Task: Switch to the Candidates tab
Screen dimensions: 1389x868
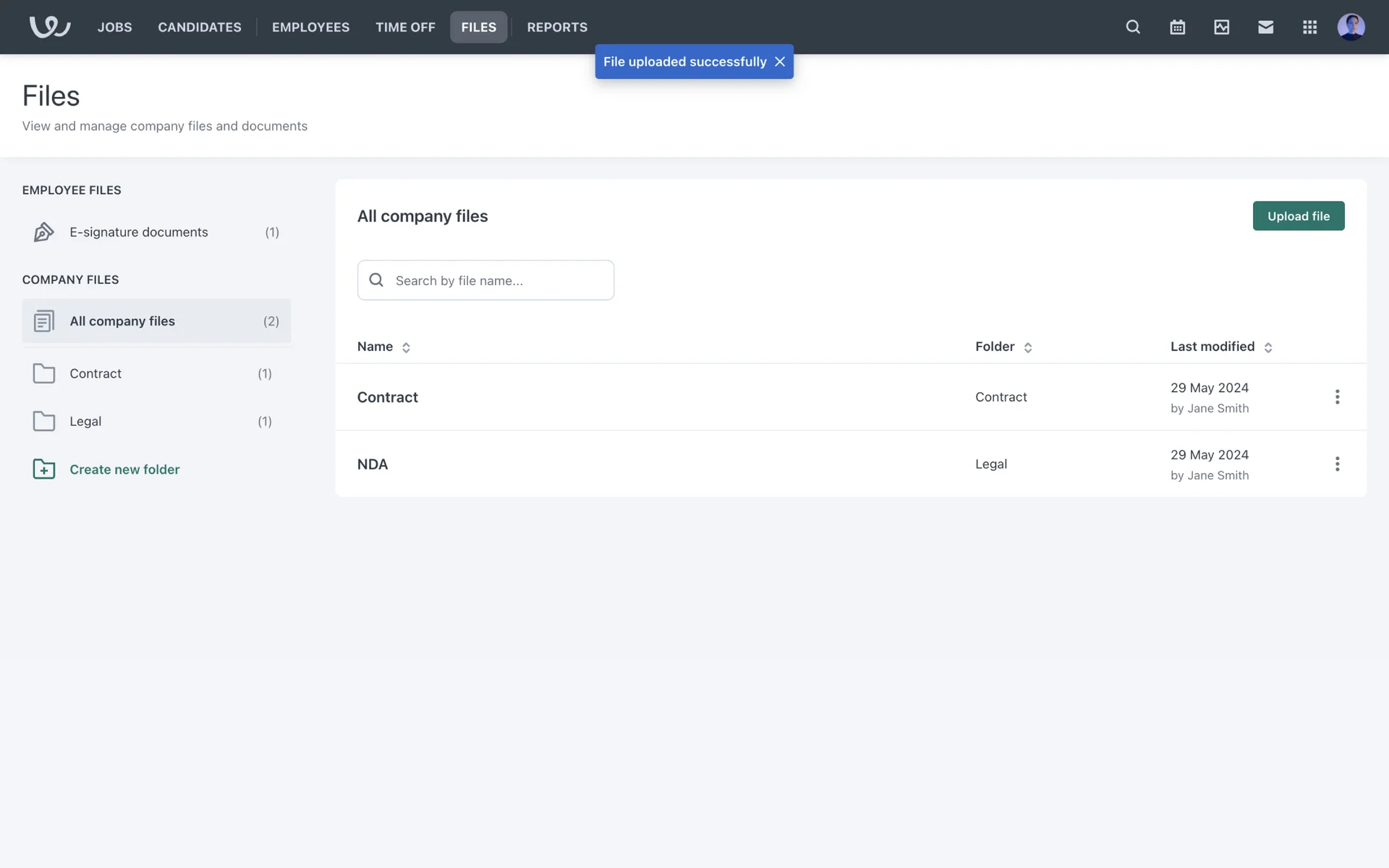Action: pyautogui.click(x=200, y=27)
